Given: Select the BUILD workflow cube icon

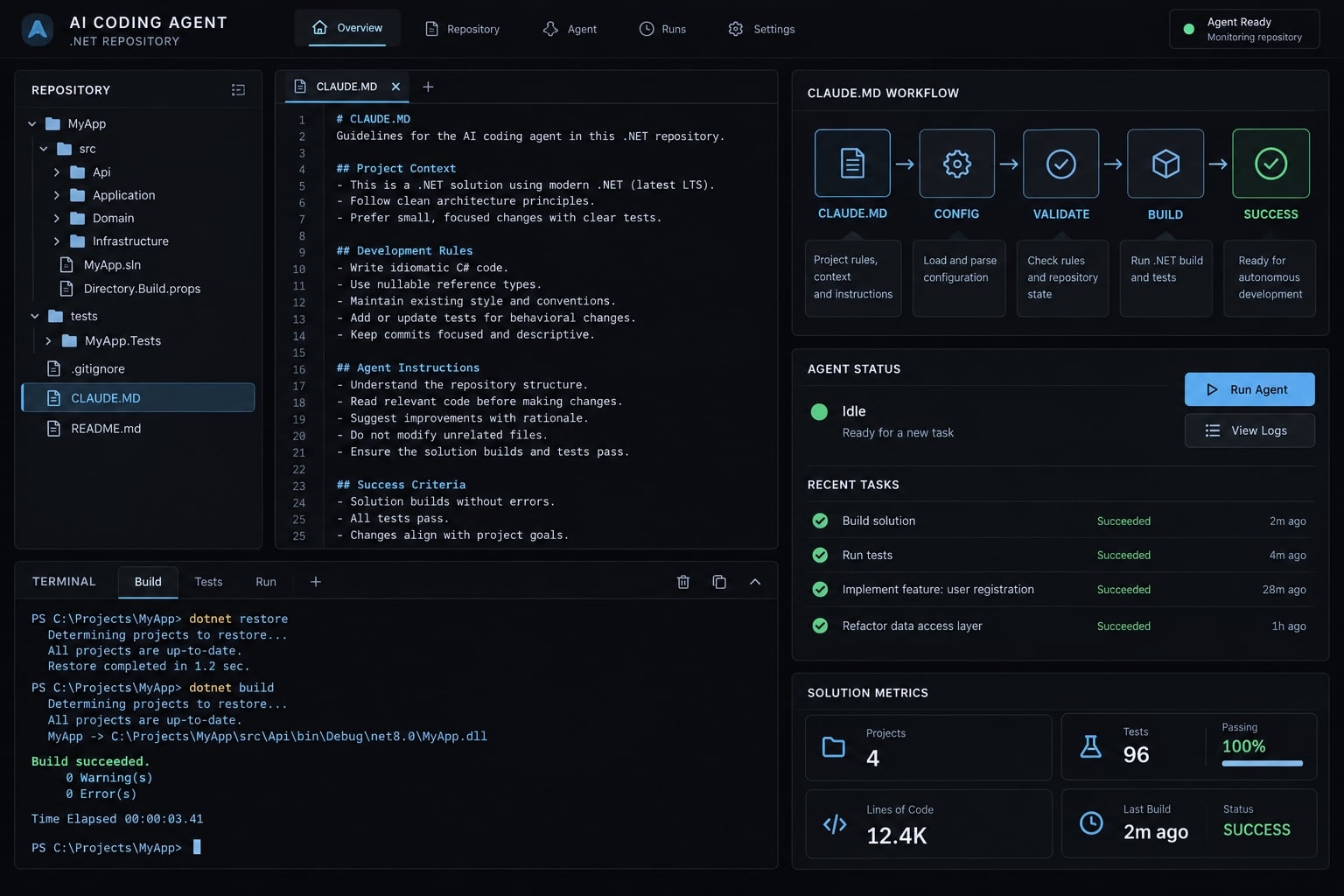Looking at the screenshot, I should click(1165, 164).
